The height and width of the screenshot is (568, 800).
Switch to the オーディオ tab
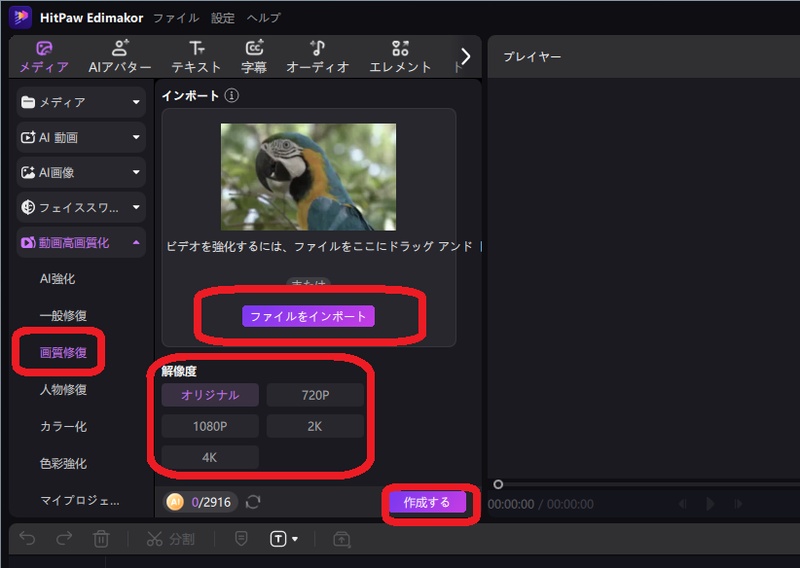317,57
